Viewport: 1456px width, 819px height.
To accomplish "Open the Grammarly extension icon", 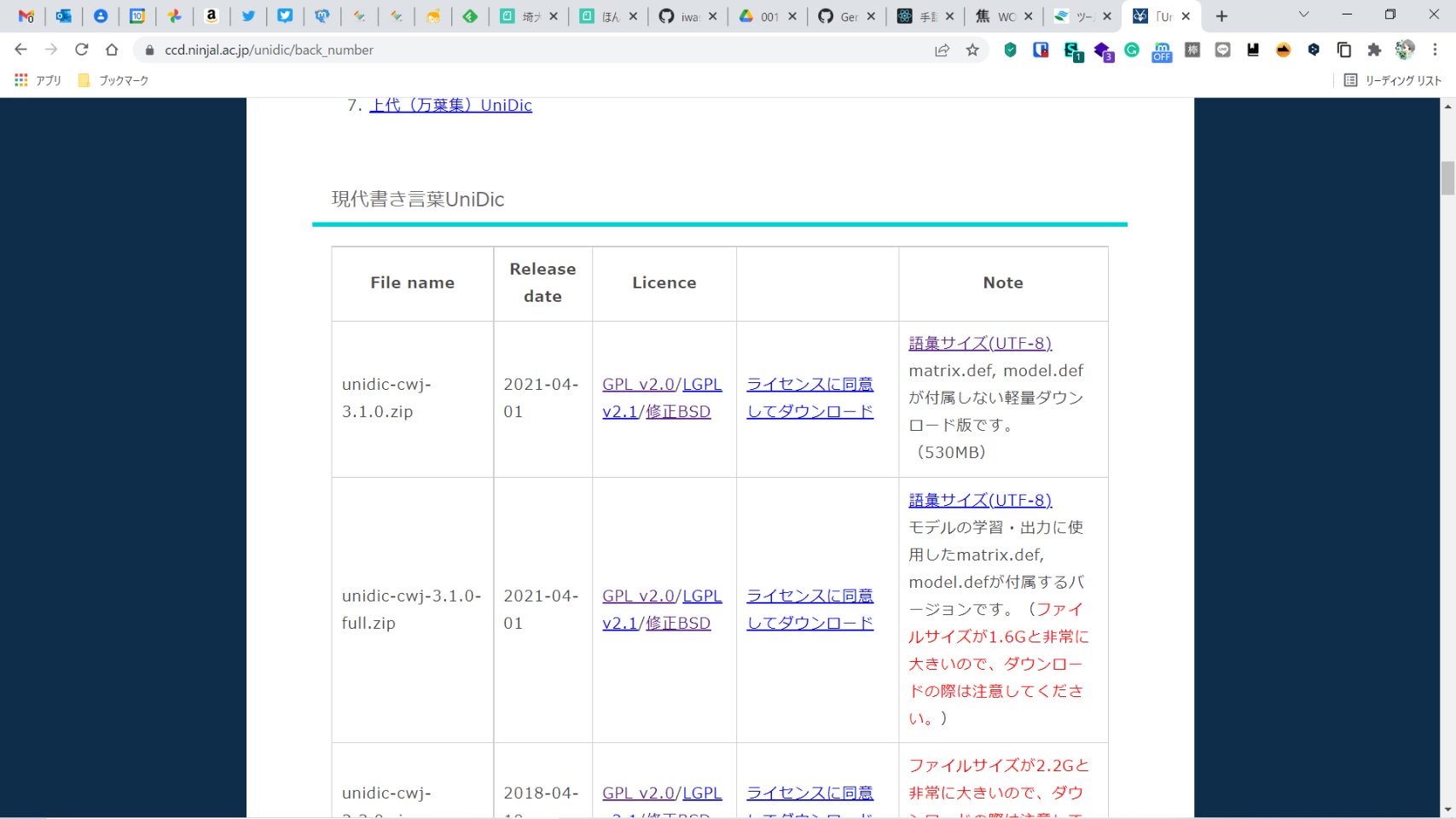I will pos(1132,50).
